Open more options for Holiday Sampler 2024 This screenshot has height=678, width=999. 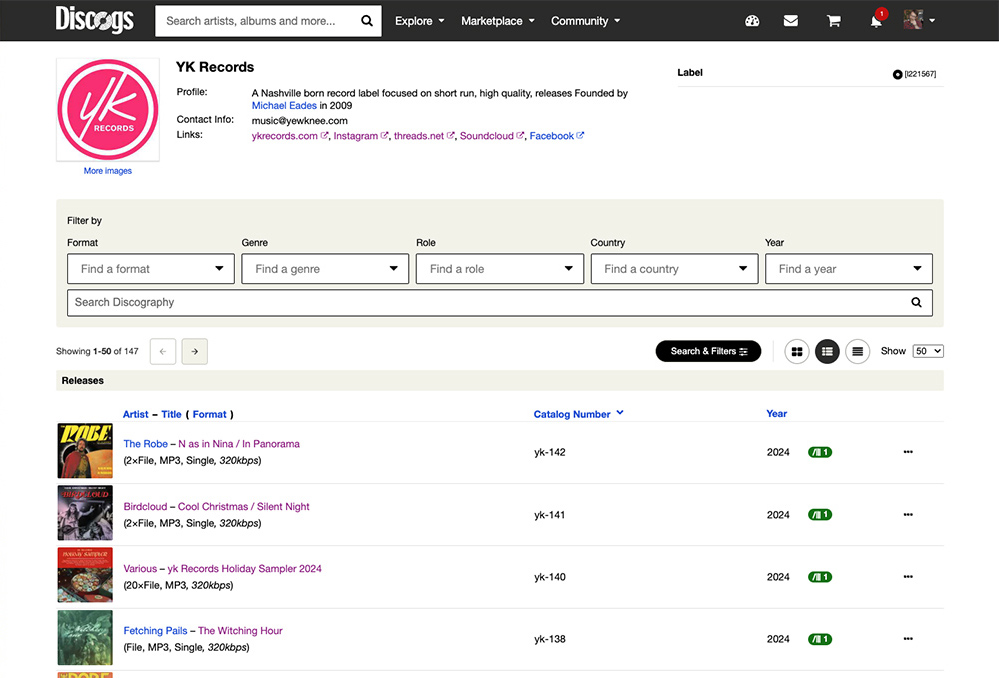coord(908,577)
